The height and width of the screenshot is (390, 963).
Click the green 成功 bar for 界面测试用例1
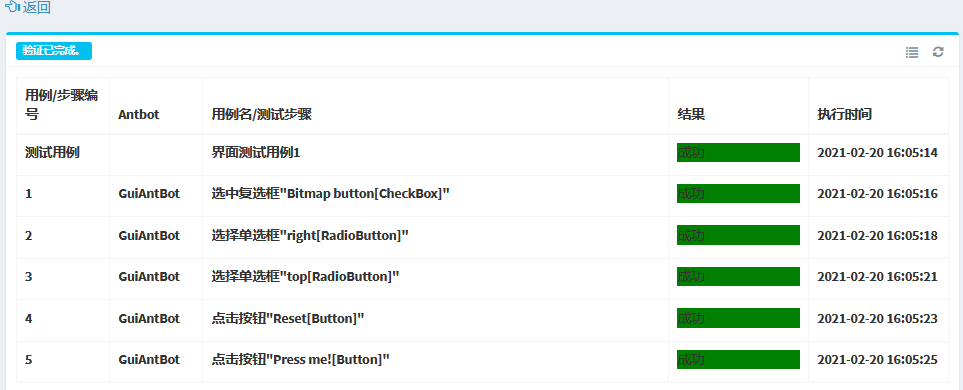pyautogui.click(x=738, y=152)
